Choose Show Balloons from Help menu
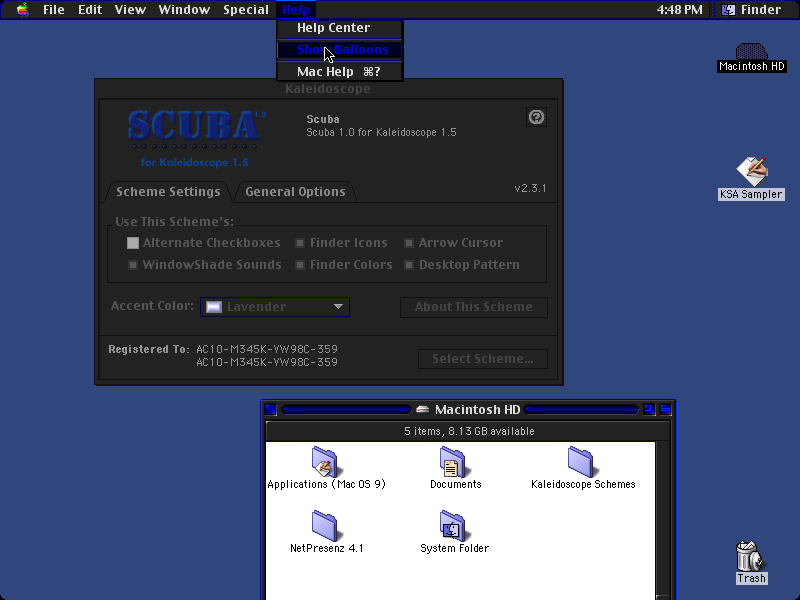Image resolution: width=800 pixels, height=600 pixels. [340, 50]
